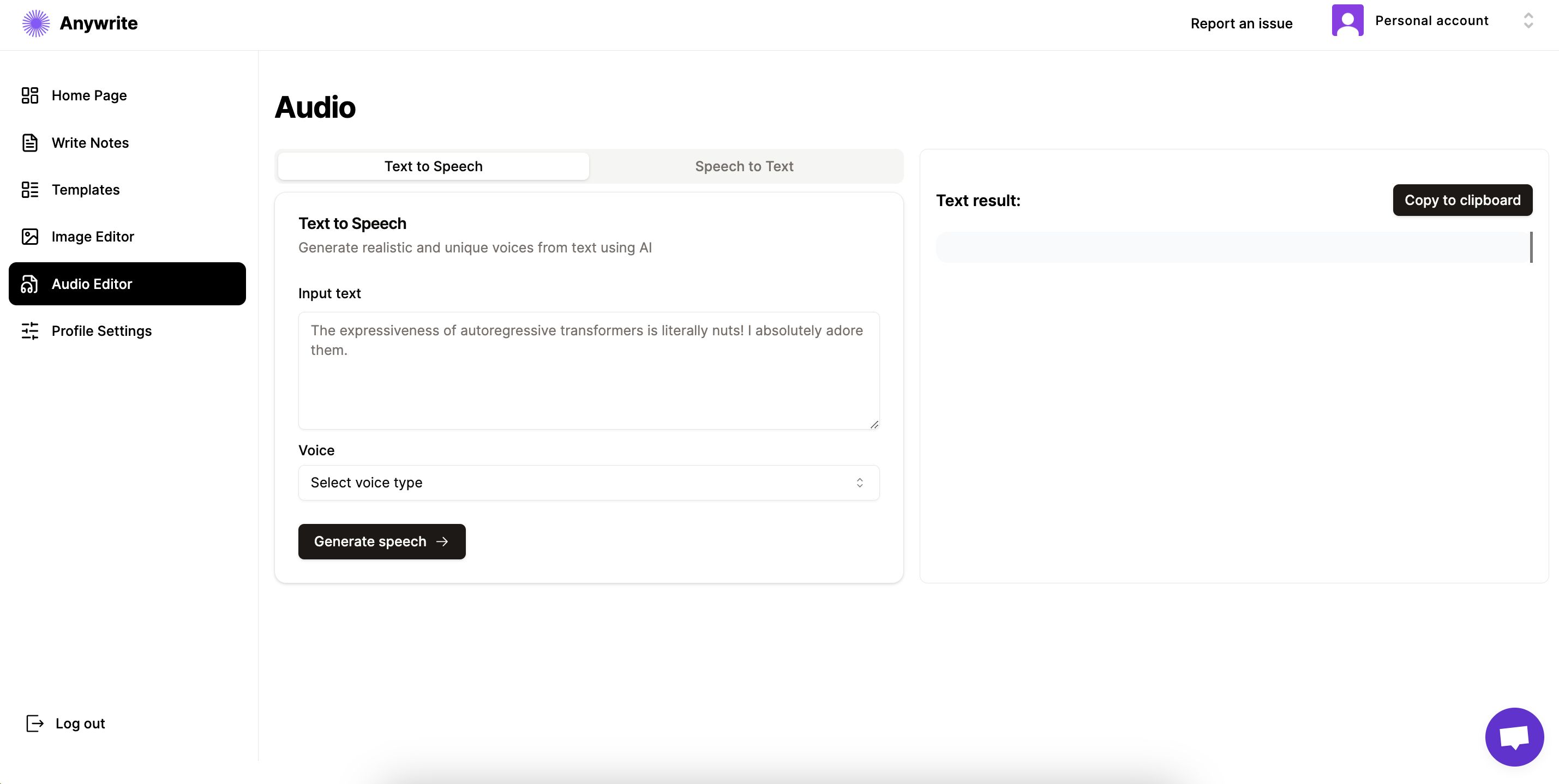Click the purple user avatar icon
Image resolution: width=1559 pixels, height=784 pixels.
[1347, 21]
